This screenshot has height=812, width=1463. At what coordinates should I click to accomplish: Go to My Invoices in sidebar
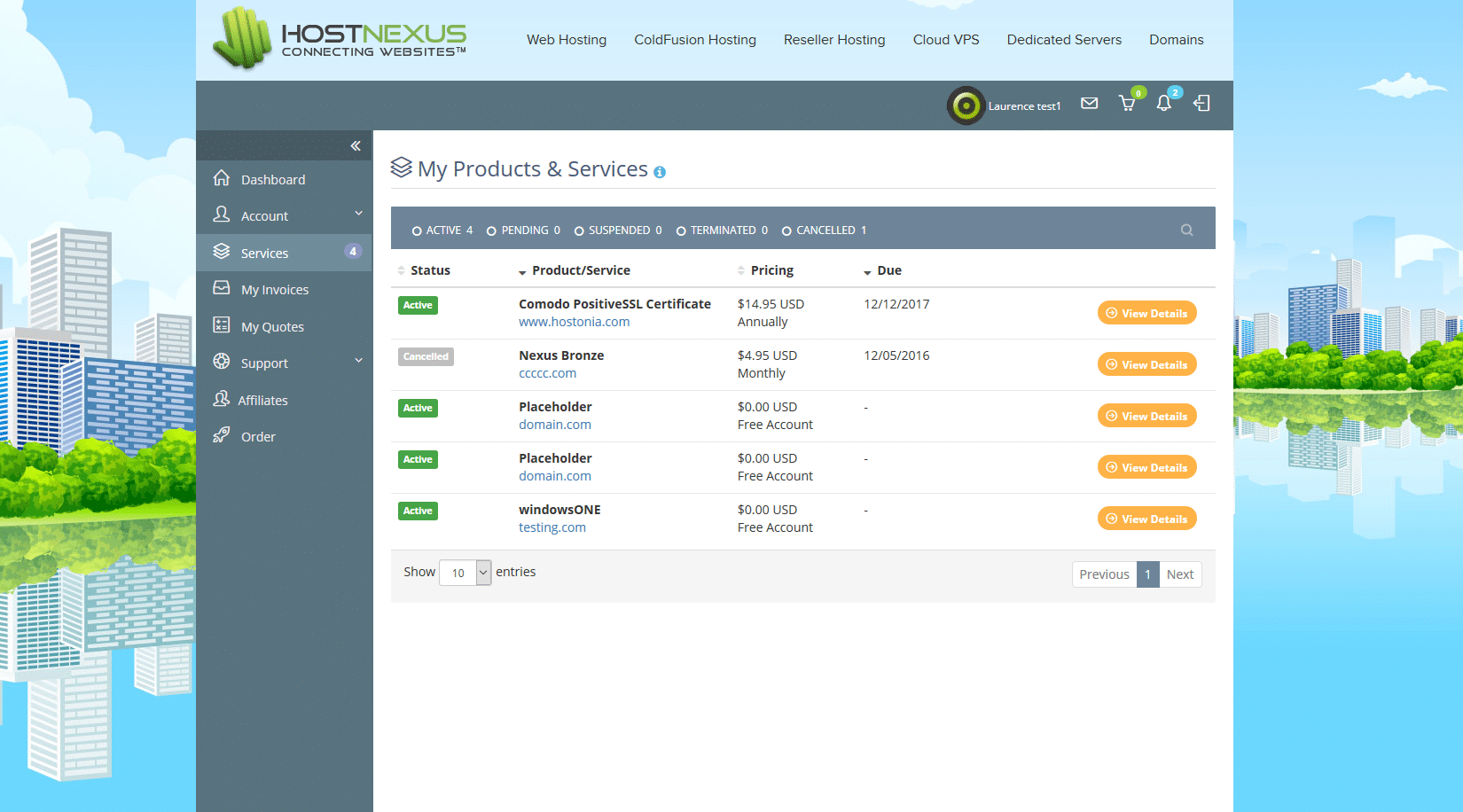coord(275,290)
